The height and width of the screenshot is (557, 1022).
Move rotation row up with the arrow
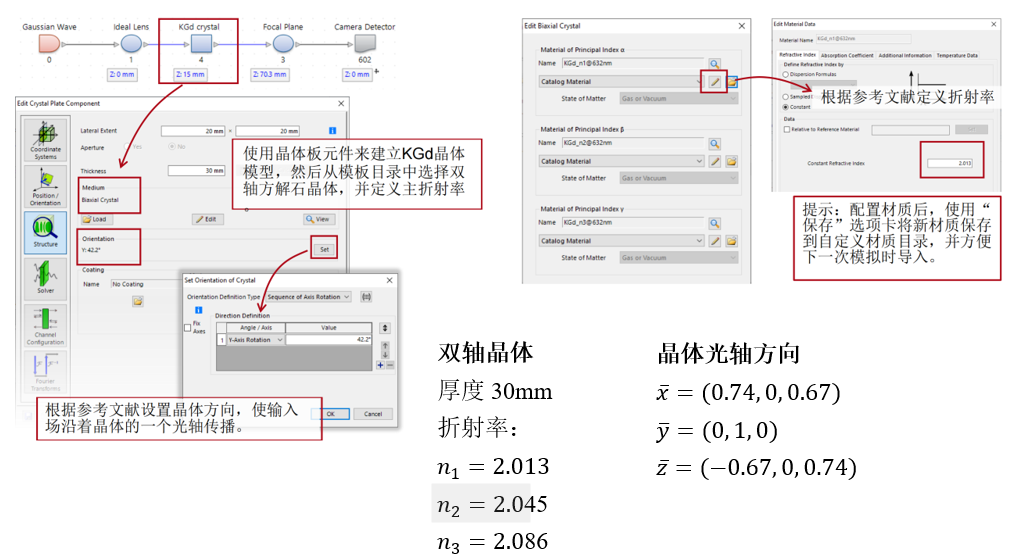[385, 345]
